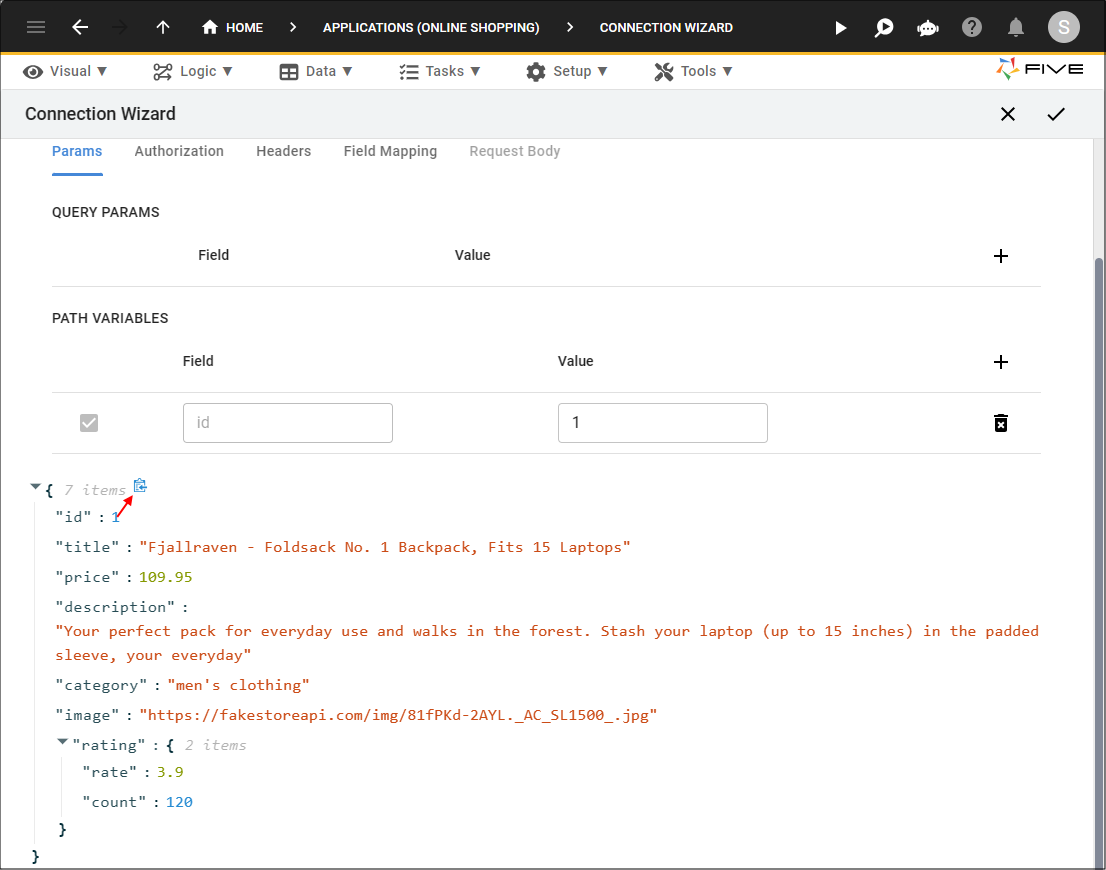
Task: Open the Logic menu
Action: 193,71
